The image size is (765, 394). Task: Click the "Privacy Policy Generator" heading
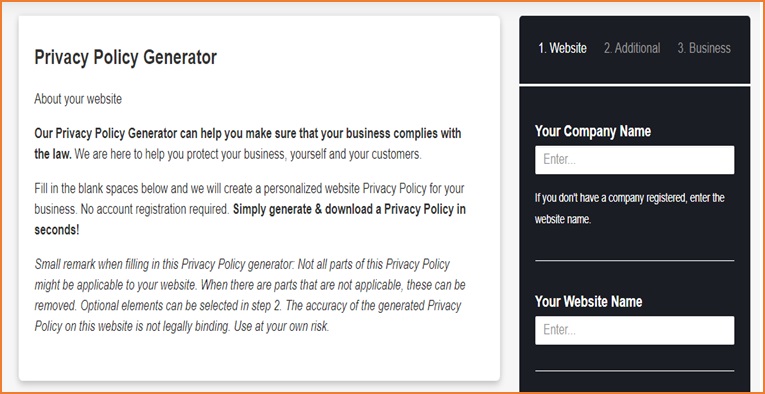(x=125, y=58)
